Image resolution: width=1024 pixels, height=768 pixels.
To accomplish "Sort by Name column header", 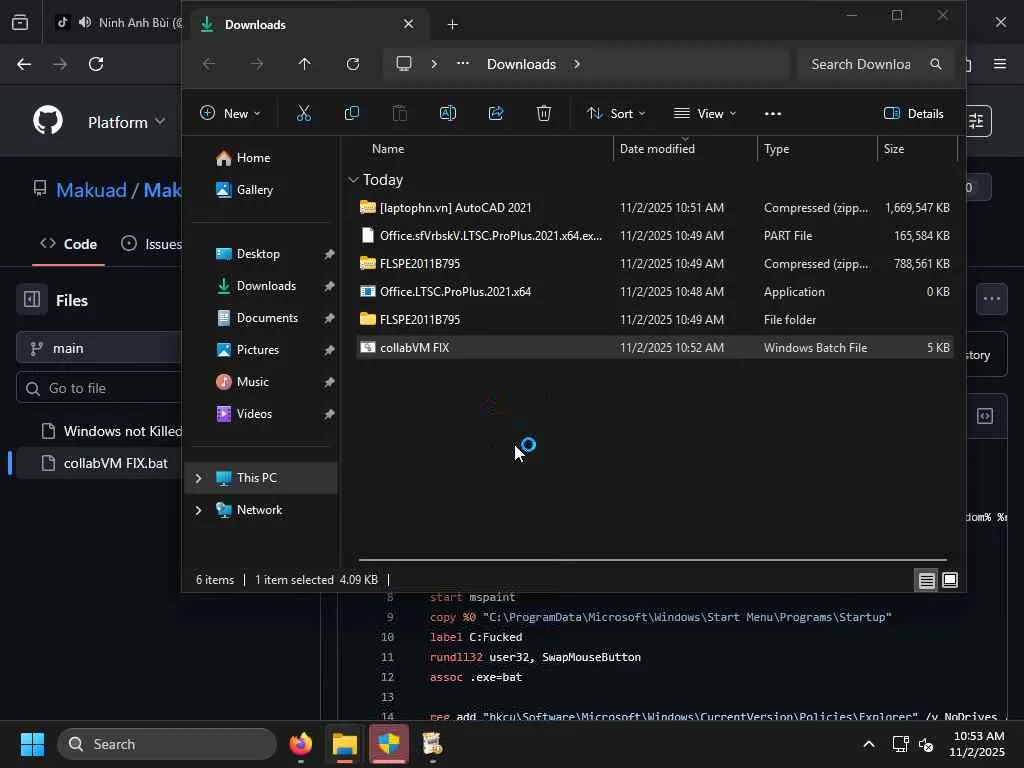I will click(388, 149).
